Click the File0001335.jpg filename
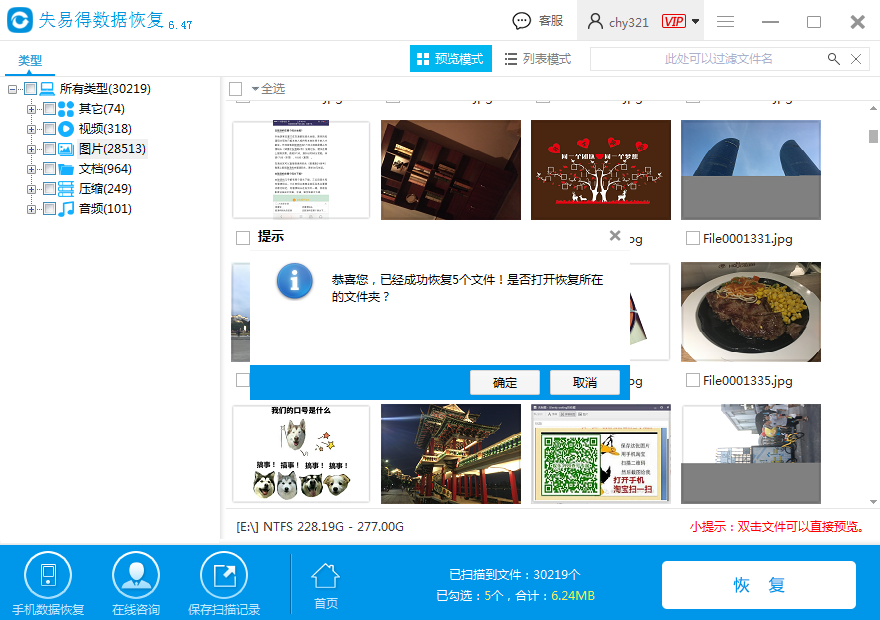 click(748, 380)
